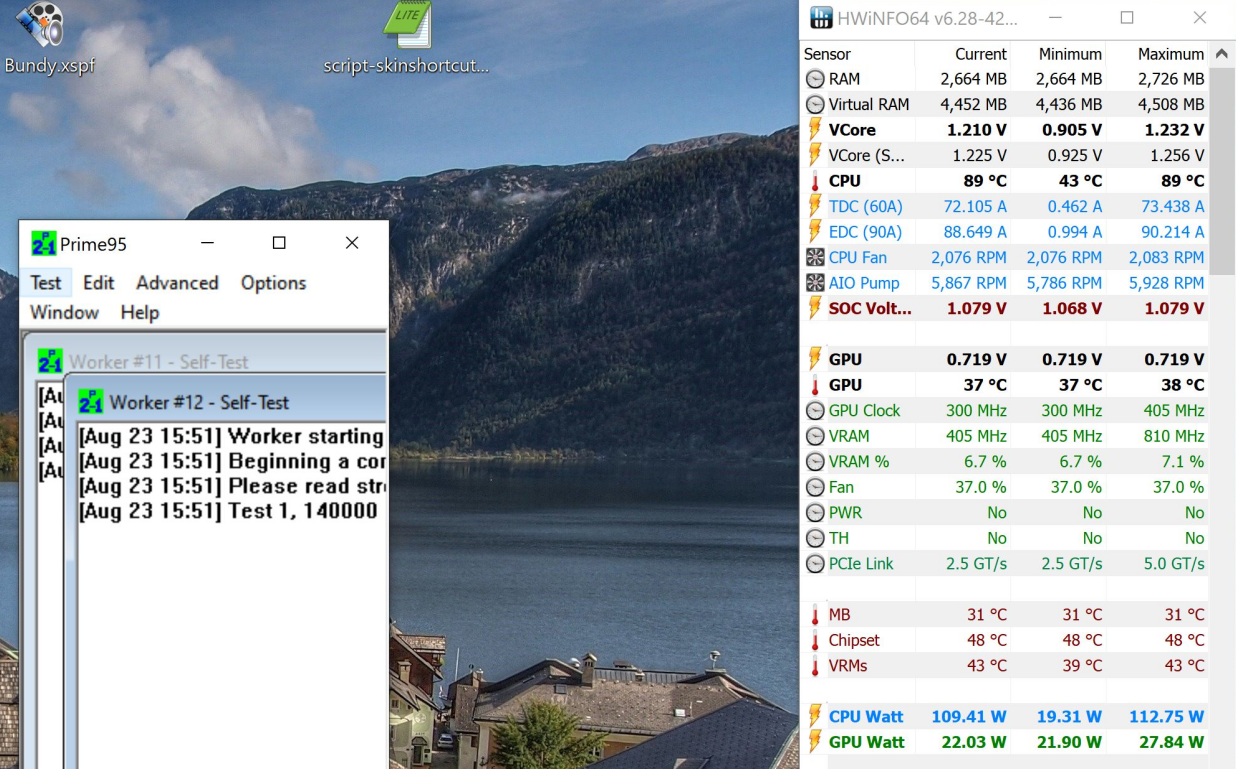Image resolution: width=1236 pixels, height=769 pixels.
Task: Select the 'Test 1, 140000' log line
Action: 229,511
